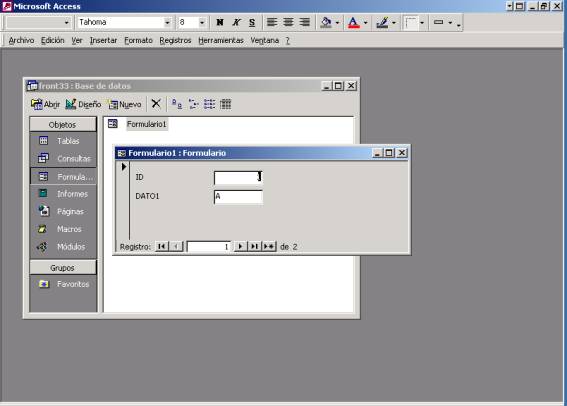Align text left
Viewport: 567px width, 406px height.
pyautogui.click(x=272, y=22)
